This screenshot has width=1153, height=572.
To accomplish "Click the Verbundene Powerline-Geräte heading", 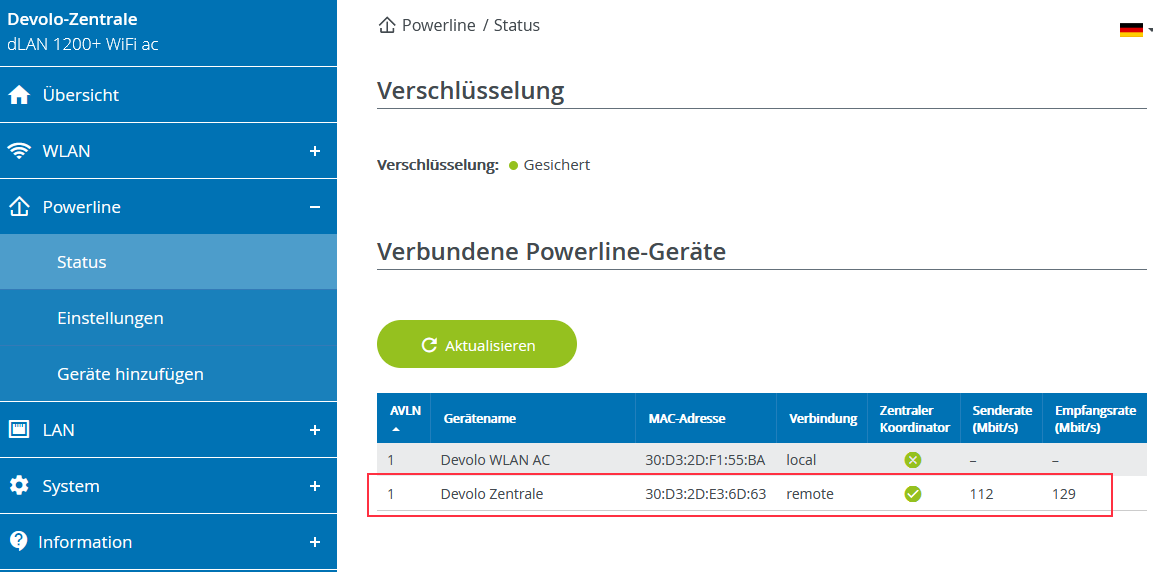I will (x=551, y=251).
